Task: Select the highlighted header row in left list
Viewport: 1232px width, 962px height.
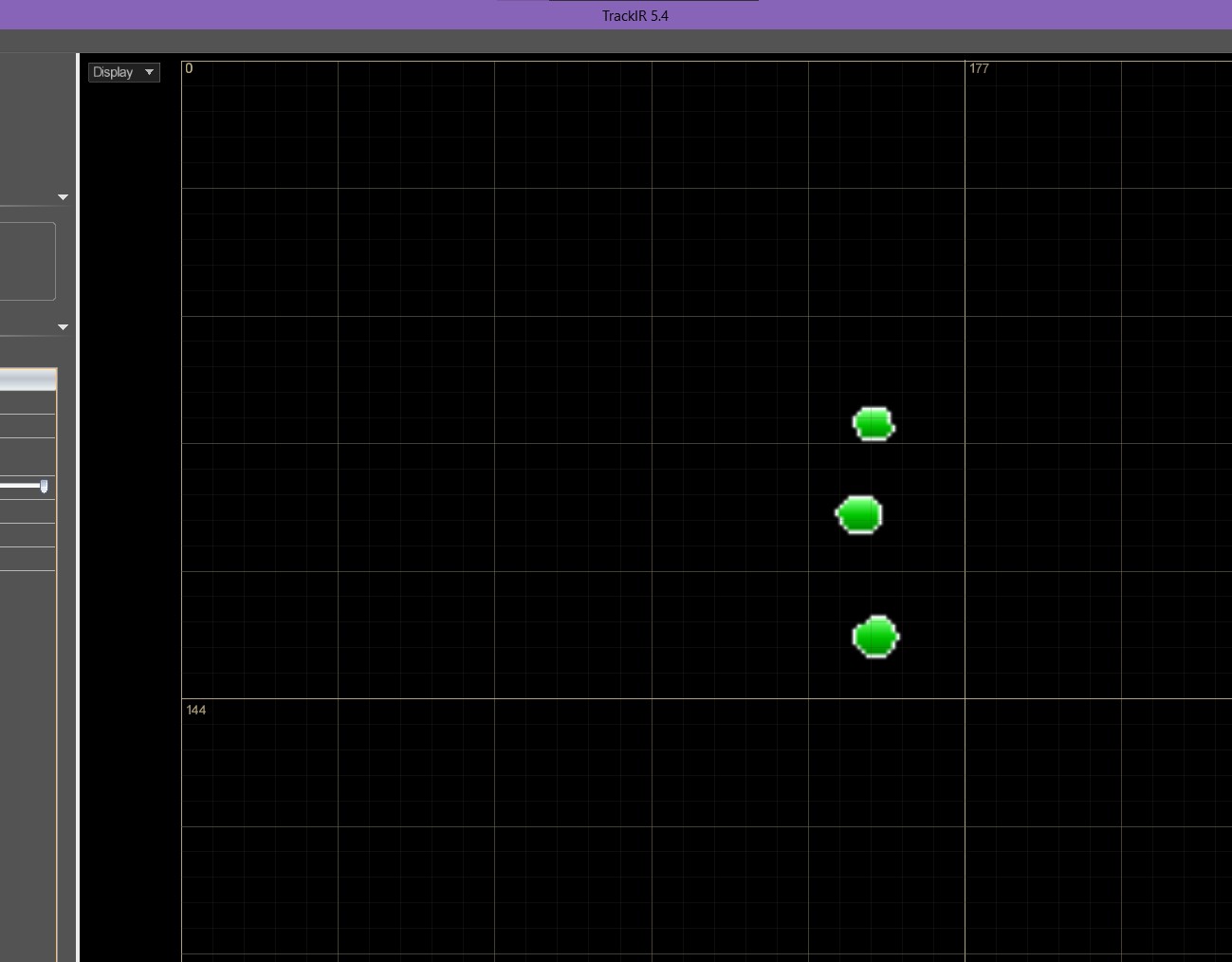Action: click(28, 379)
